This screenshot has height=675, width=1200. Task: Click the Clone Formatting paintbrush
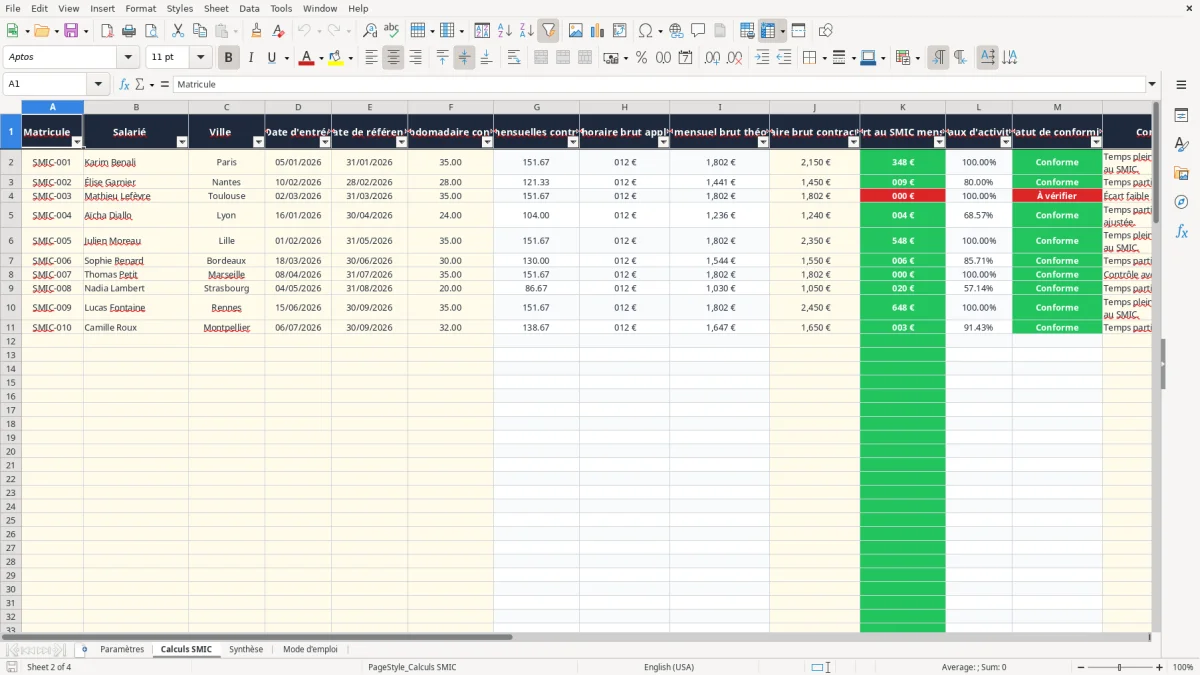point(256,31)
